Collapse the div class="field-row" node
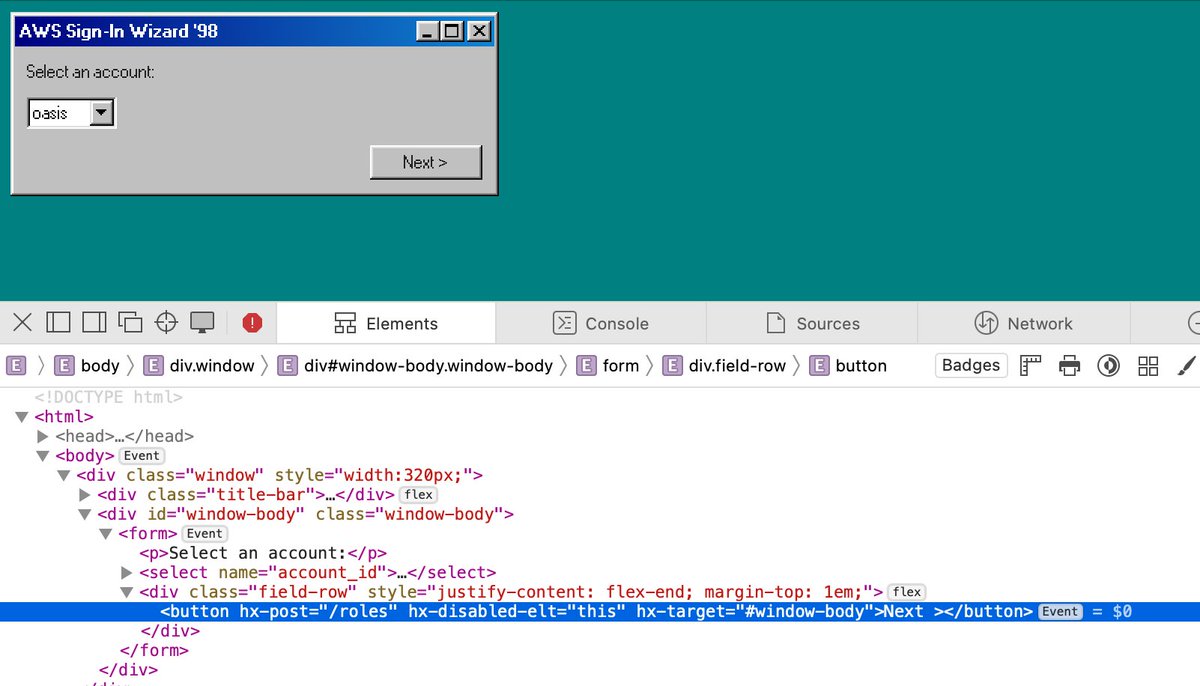Screen dimensions: 1200x686 [127, 592]
